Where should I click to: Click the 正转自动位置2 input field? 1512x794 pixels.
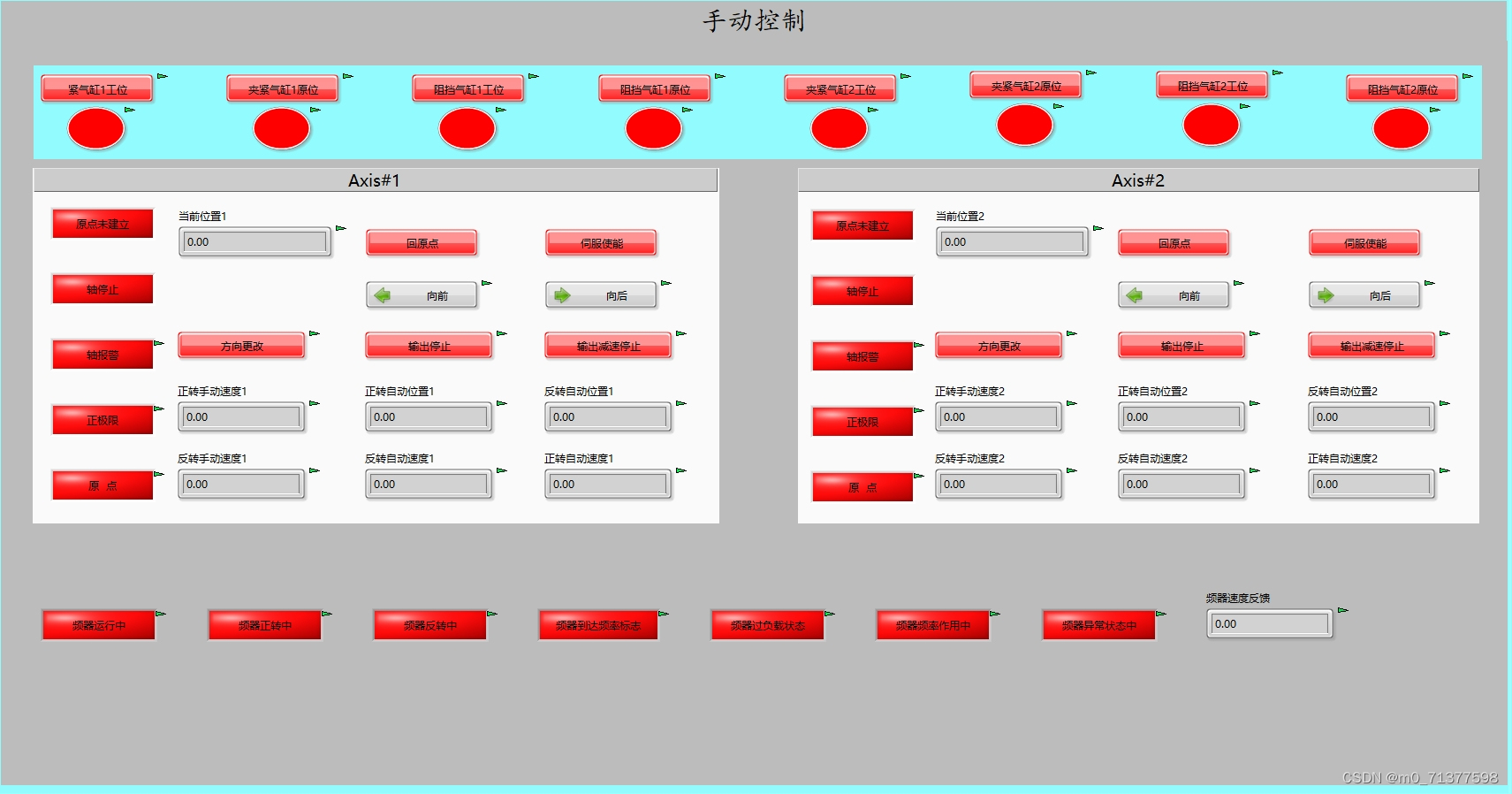pos(1182,417)
